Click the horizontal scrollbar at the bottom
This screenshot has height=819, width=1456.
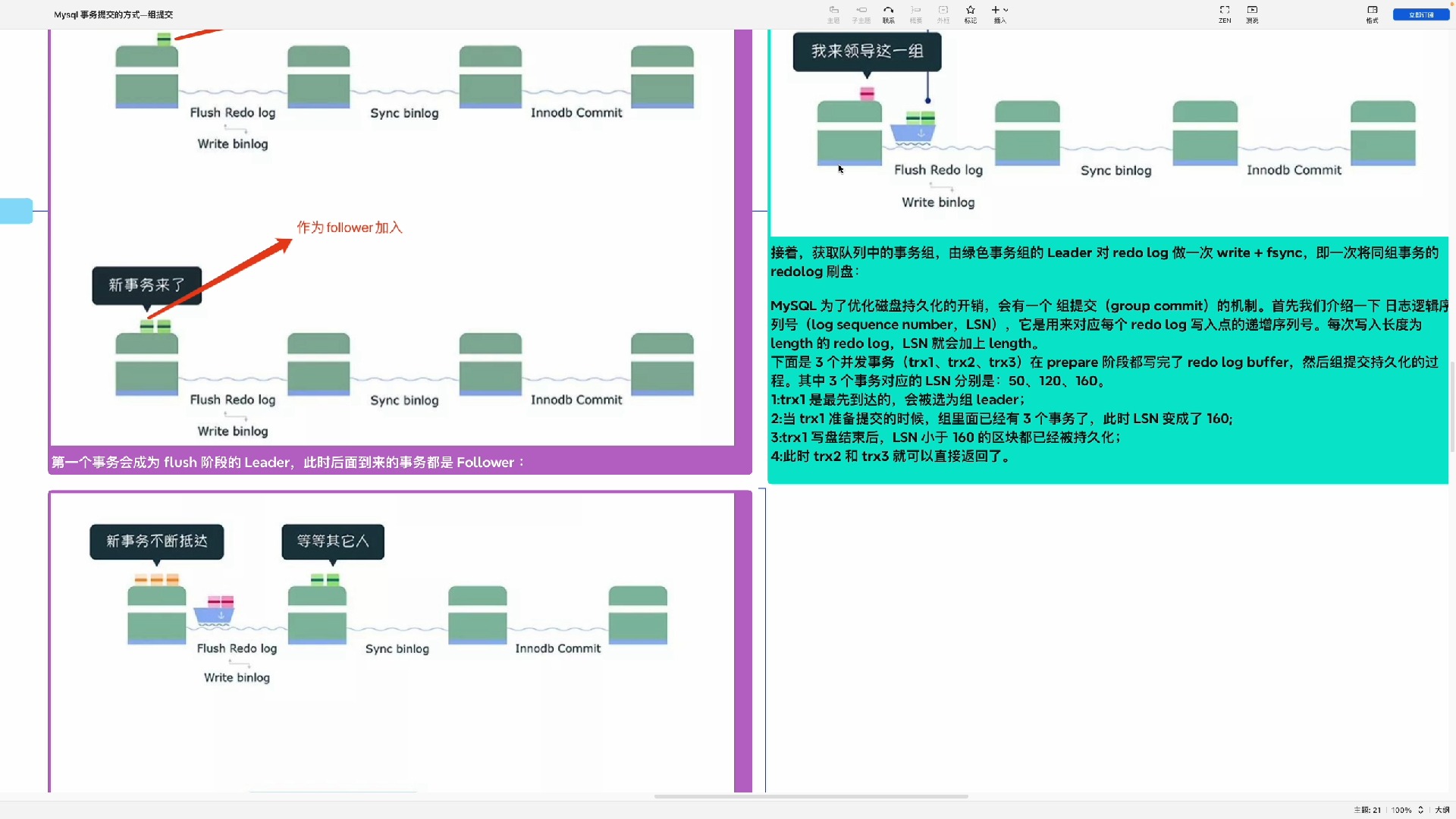point(810,796)
